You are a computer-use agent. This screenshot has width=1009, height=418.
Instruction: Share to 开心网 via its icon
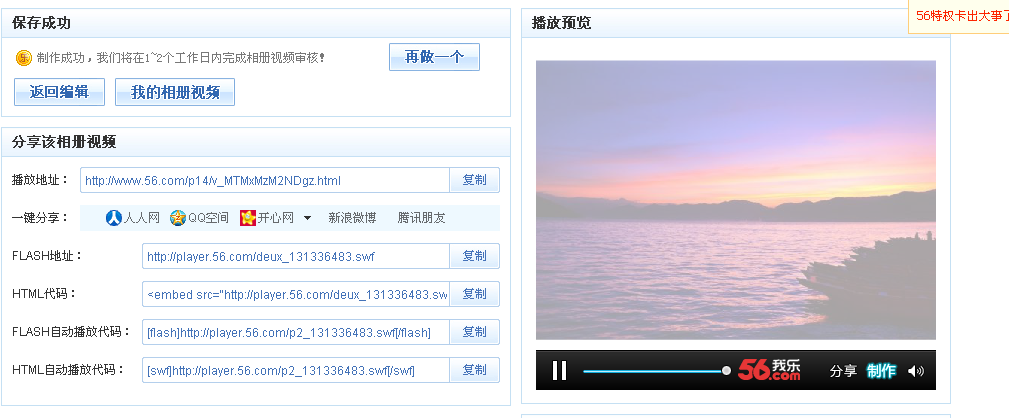pyautogui.click(x=248, y=218)
